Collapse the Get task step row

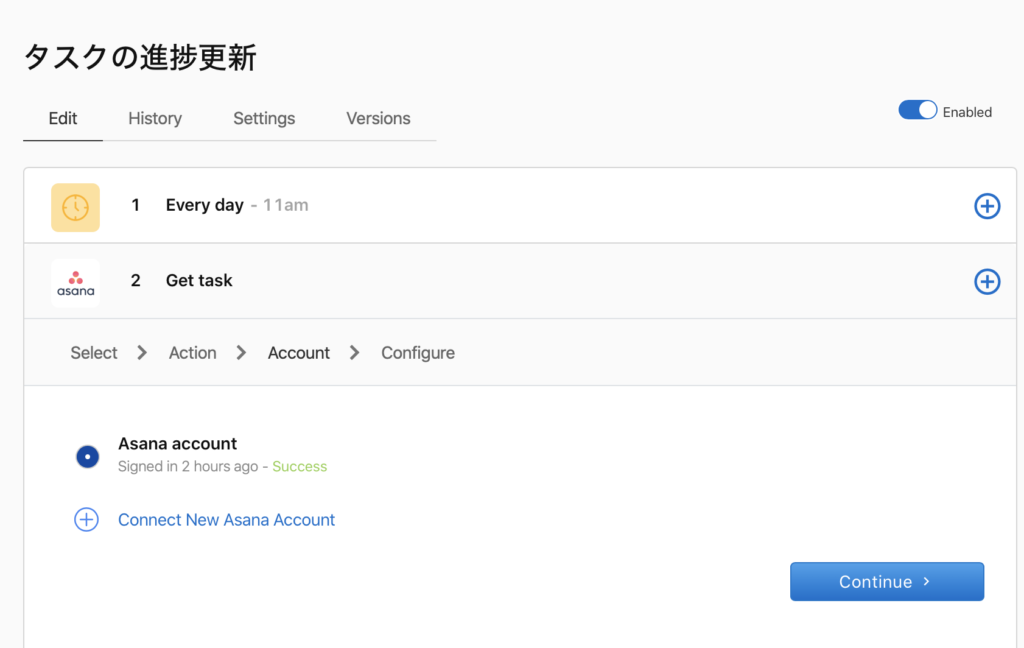tap(199, 281)
